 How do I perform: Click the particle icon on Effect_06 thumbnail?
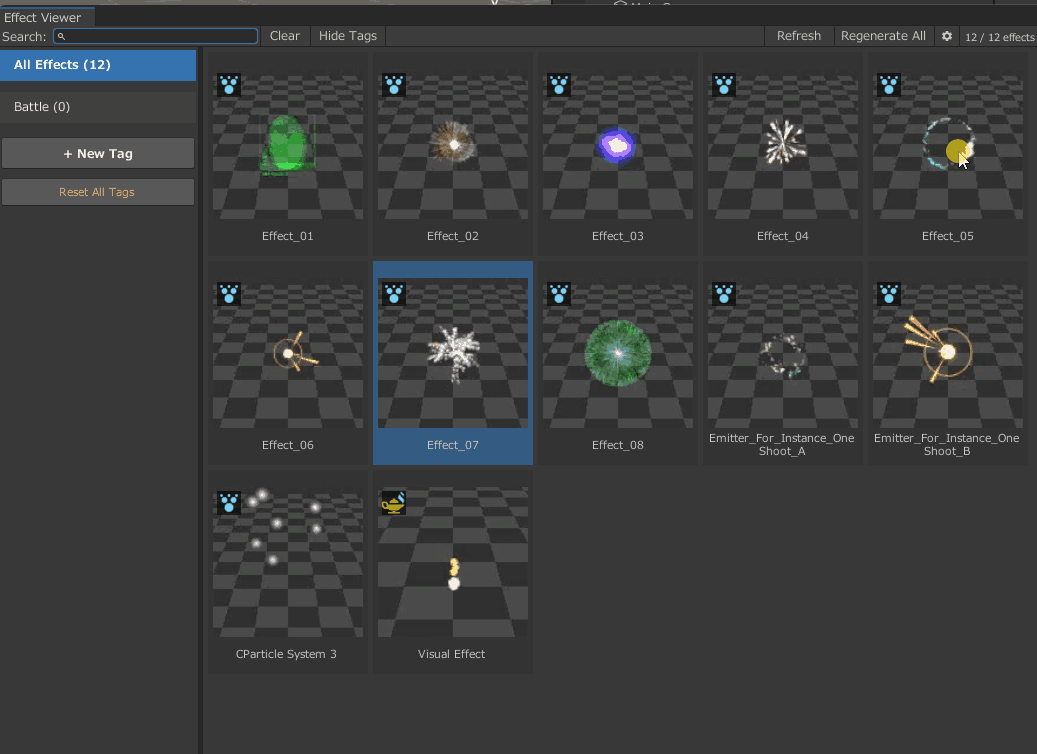click(x=229, y=294)
